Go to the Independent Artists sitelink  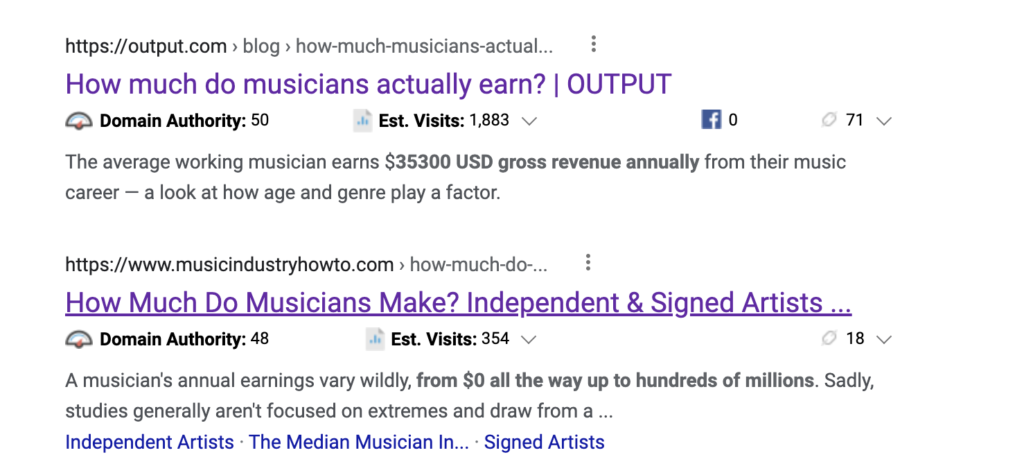[x=150, y=442]
